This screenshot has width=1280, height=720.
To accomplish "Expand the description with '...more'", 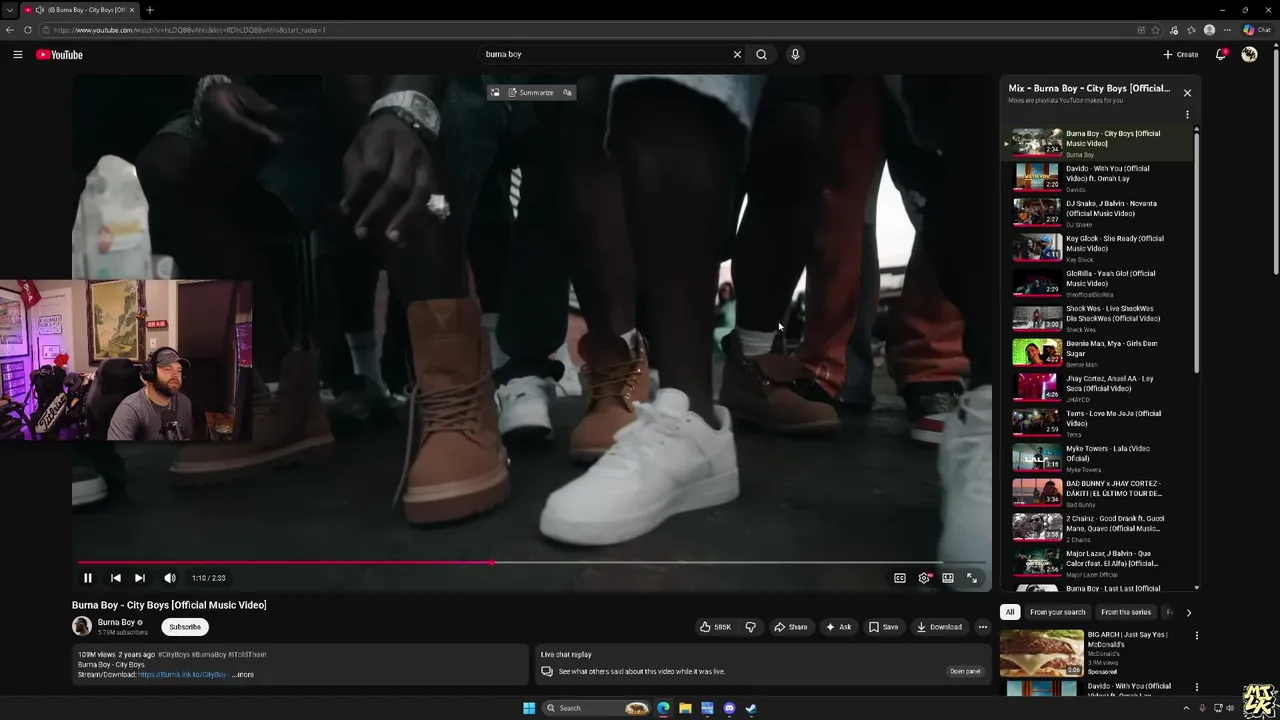I will point(243,674).
